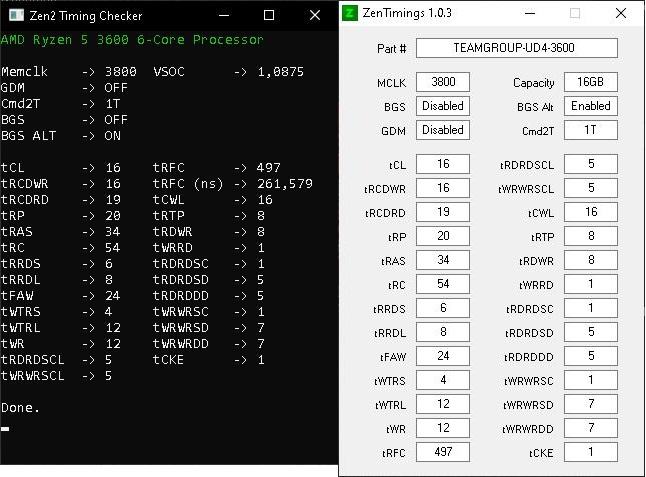The height and width of the screenshot is (477, 646).
Task: Click the tWRWRSC value field in ZenTimings
Action: (591, 380)
